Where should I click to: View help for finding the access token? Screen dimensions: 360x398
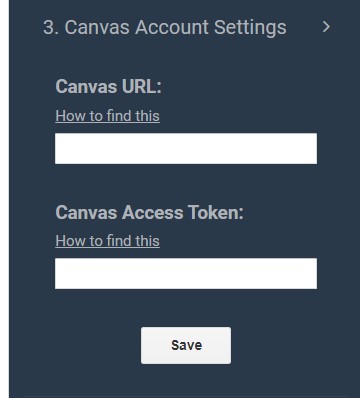107,241
